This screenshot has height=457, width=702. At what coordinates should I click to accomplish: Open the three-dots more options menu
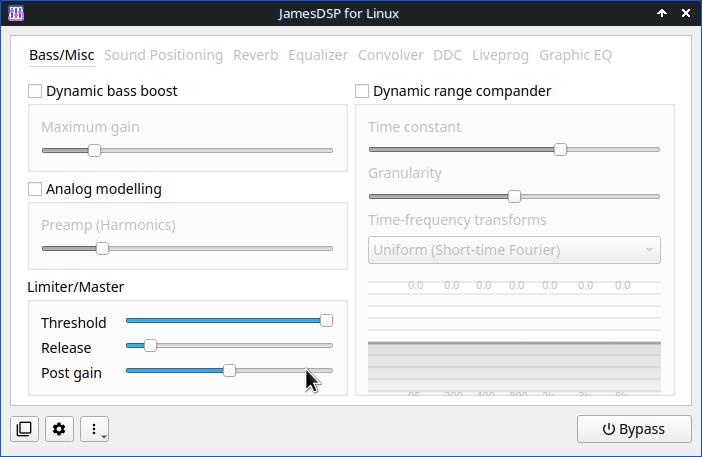point(94,429)
